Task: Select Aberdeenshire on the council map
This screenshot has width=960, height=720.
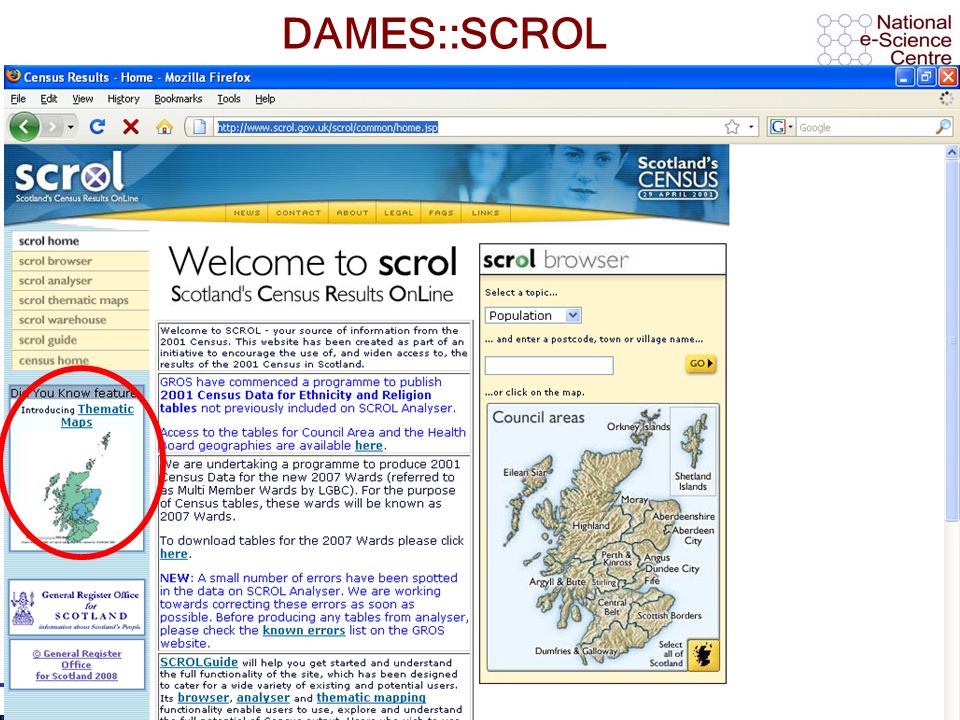Action: click(x=683, y=516)
